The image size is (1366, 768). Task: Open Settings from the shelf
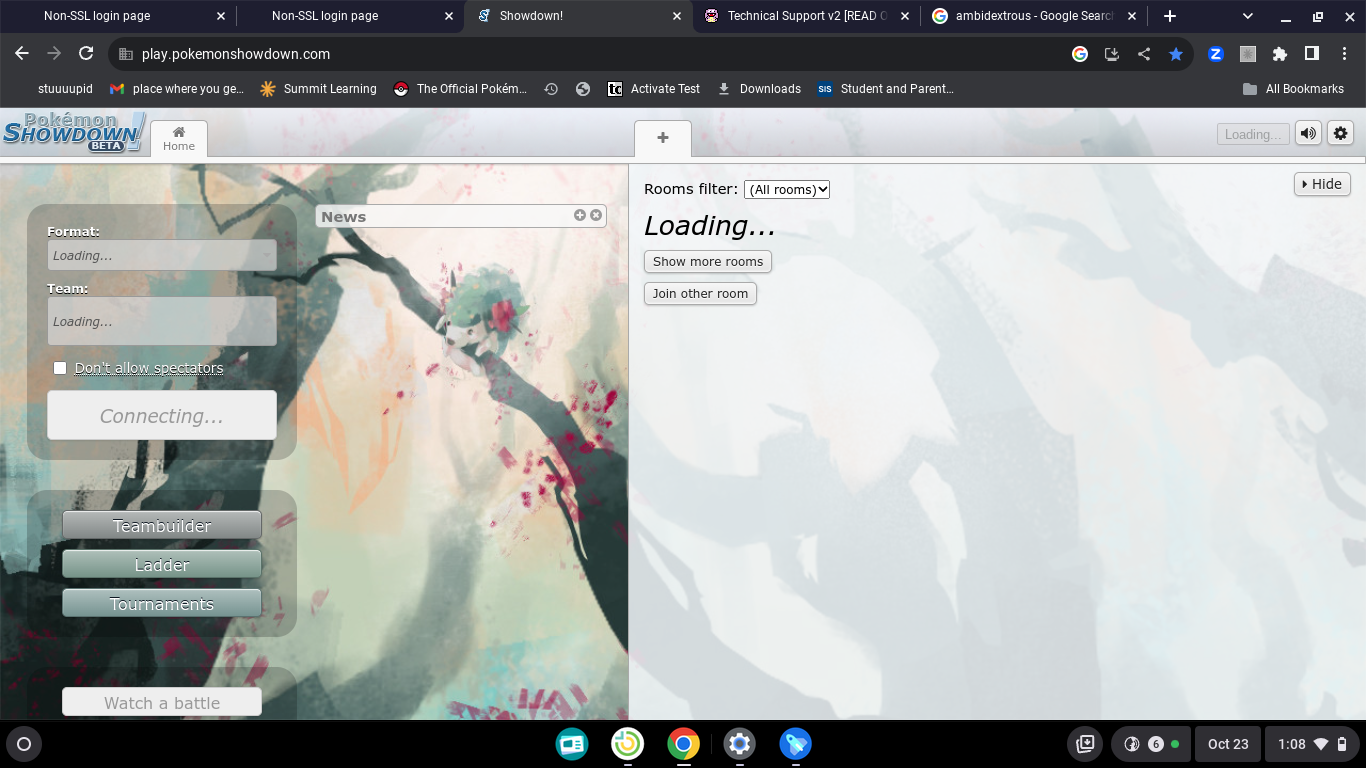click(x=740, y=744)
